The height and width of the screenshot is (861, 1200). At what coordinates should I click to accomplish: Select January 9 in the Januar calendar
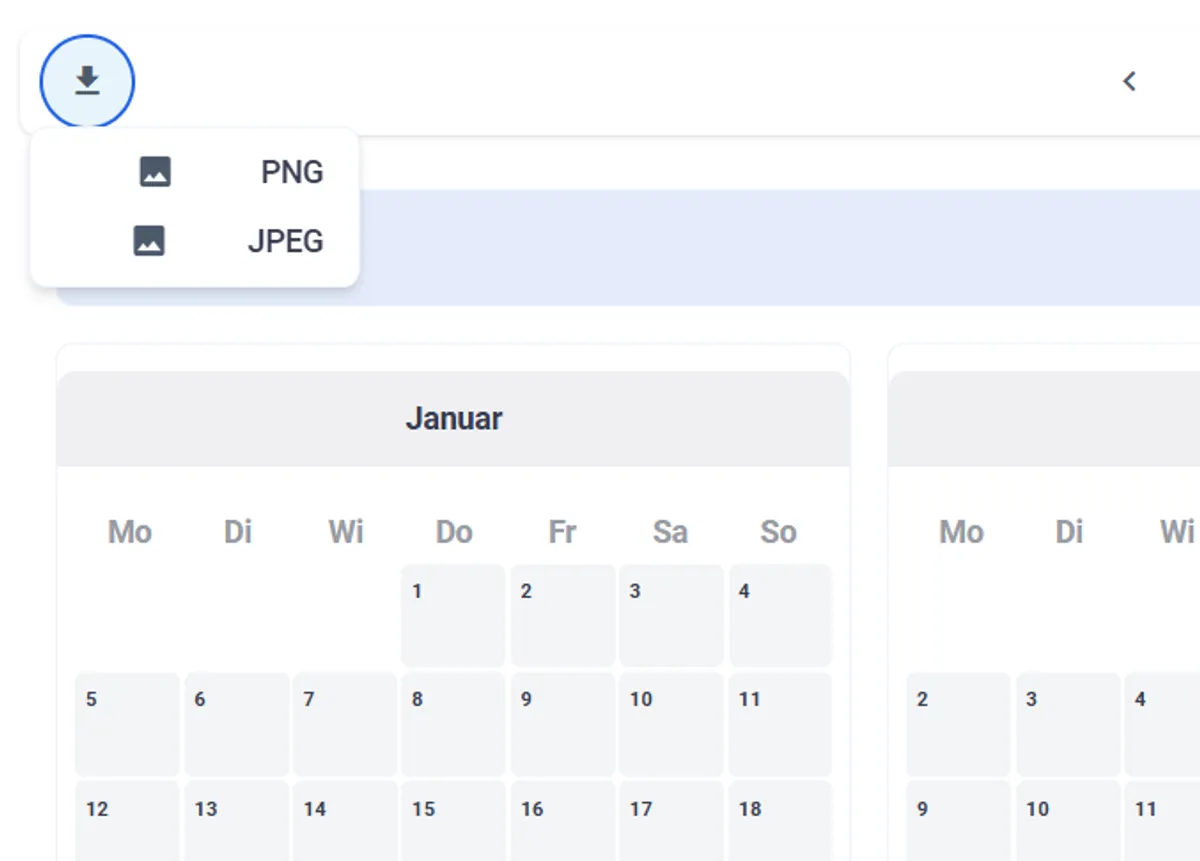(562, 722)
